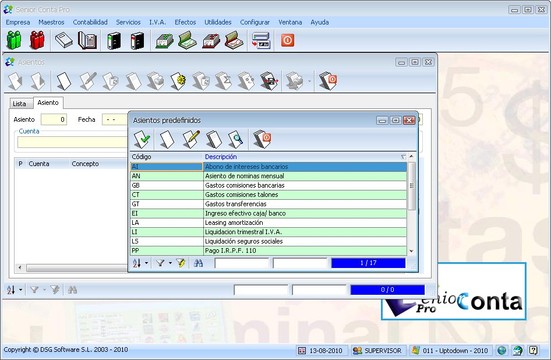Image resolution: width=551 pixels, height=360 pixels.
Task: Open the open book icon in main toolbar
Action: pos(87,40)
